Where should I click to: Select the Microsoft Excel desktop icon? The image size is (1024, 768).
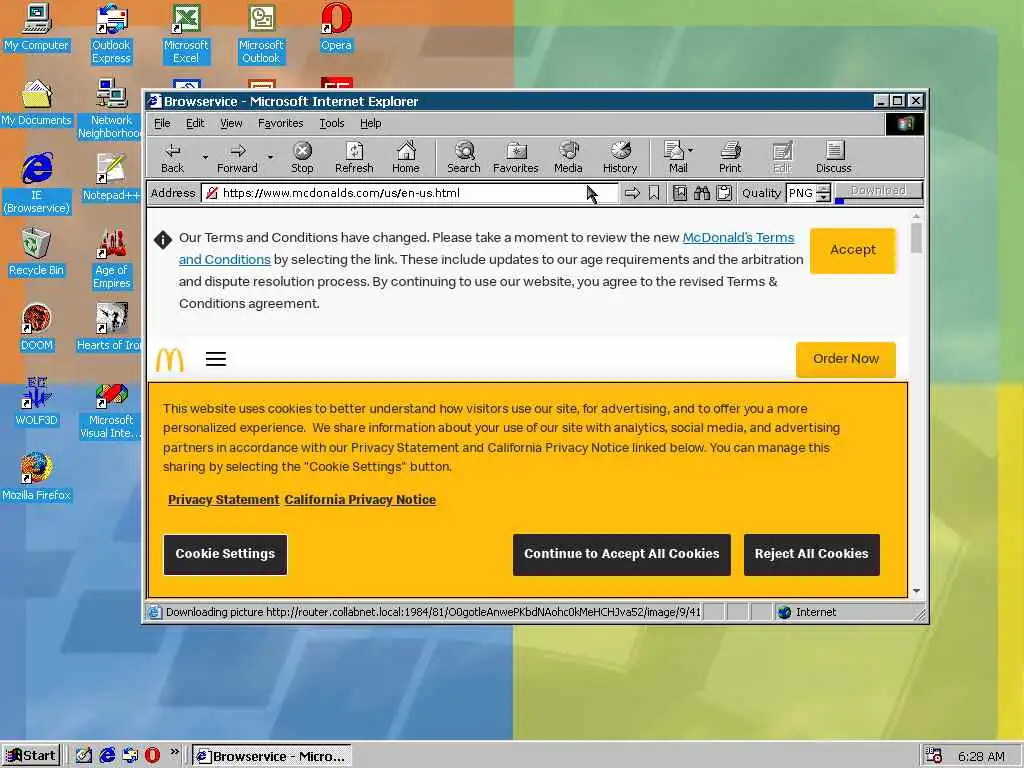point(186,34)
